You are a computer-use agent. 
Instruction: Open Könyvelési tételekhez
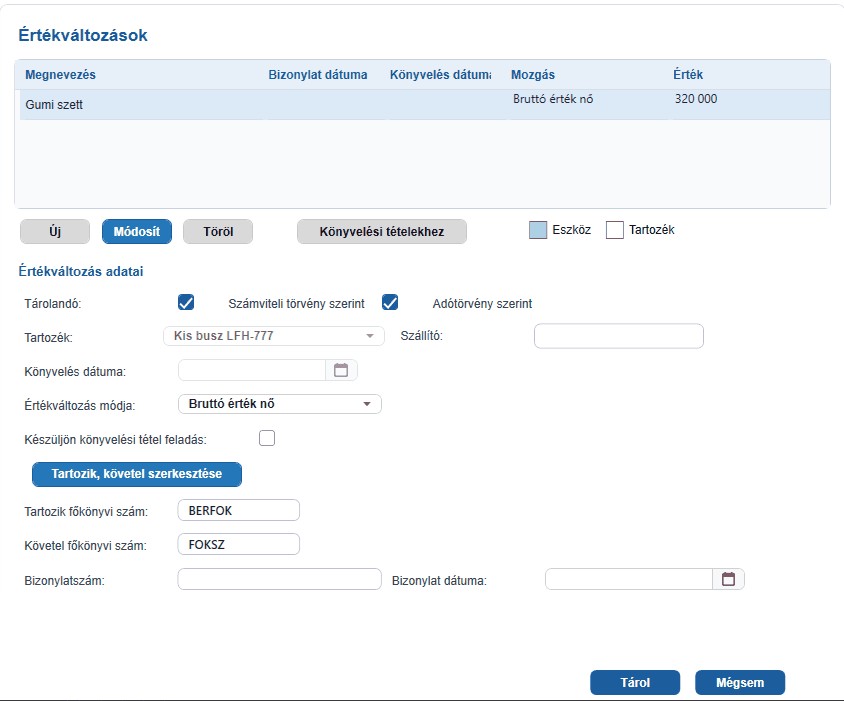[382, 232]
